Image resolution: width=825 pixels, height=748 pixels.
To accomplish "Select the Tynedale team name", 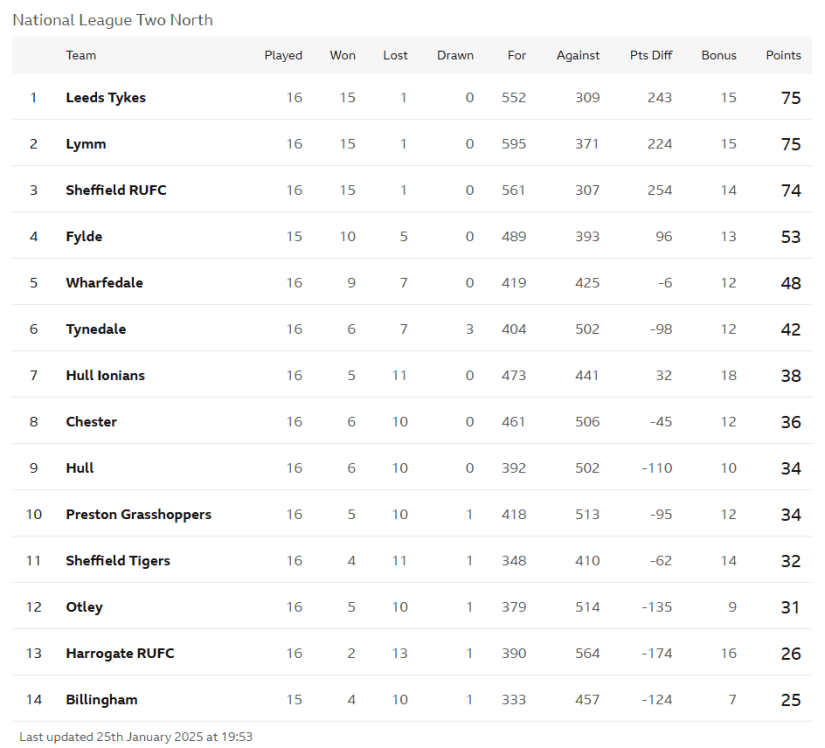I will click(96, 329).
